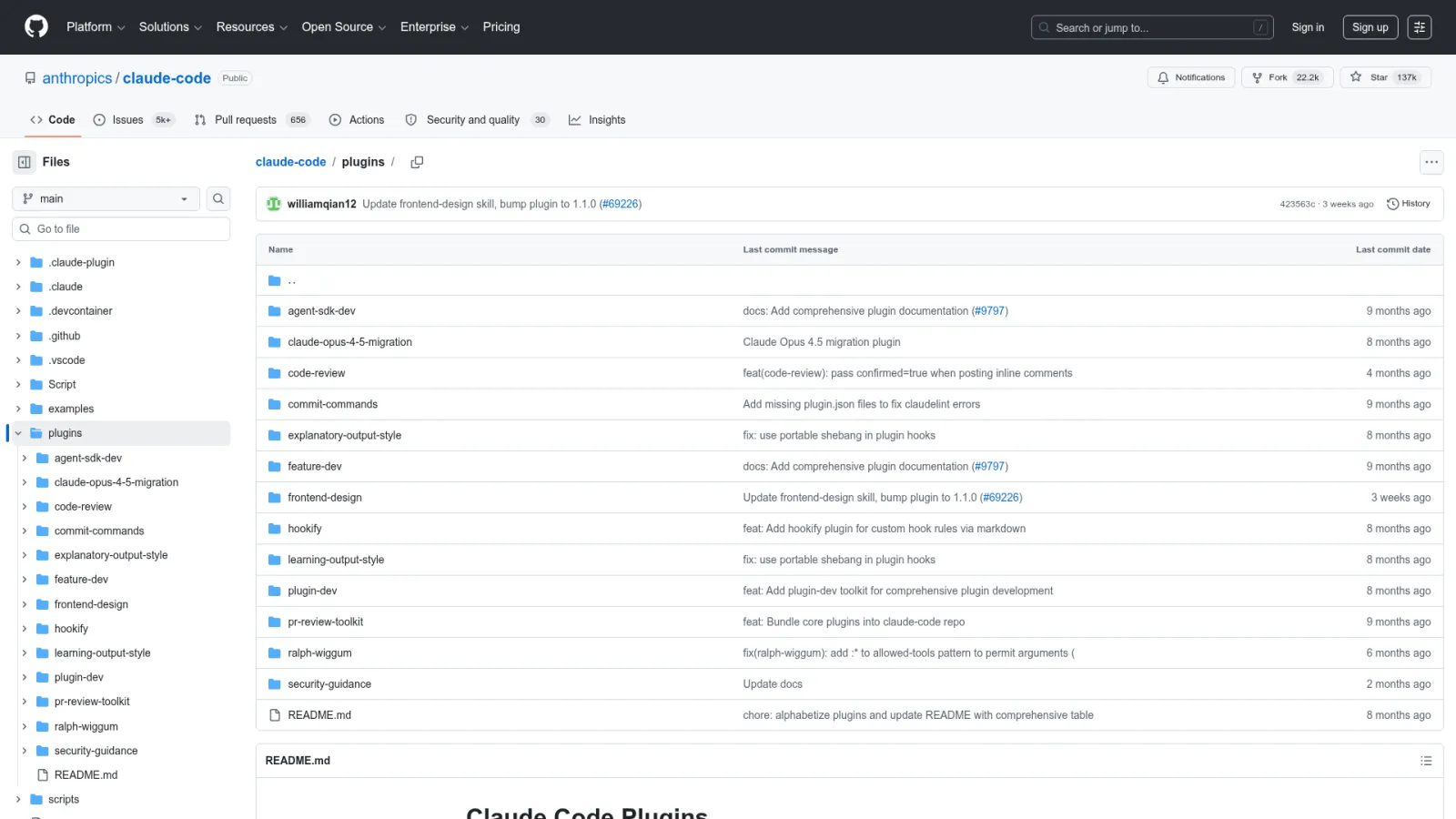This screenshot has height=819, width=1456.
Task: Open commit hash 423563c link
Action: coord(1297,204)
